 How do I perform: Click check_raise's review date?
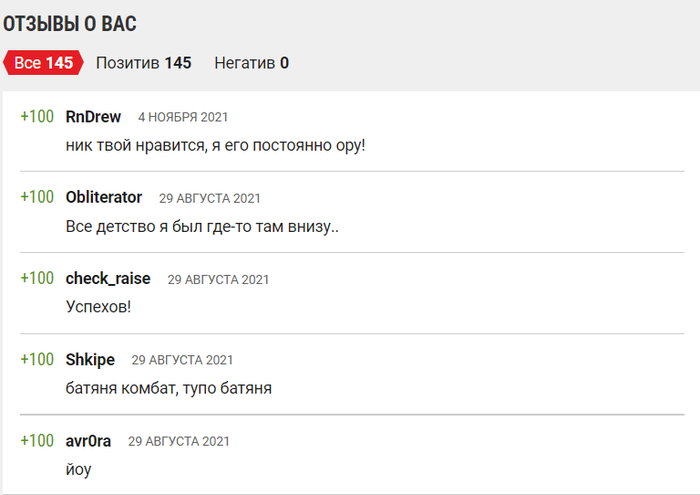pyautogui.click(x=218, y=280)
